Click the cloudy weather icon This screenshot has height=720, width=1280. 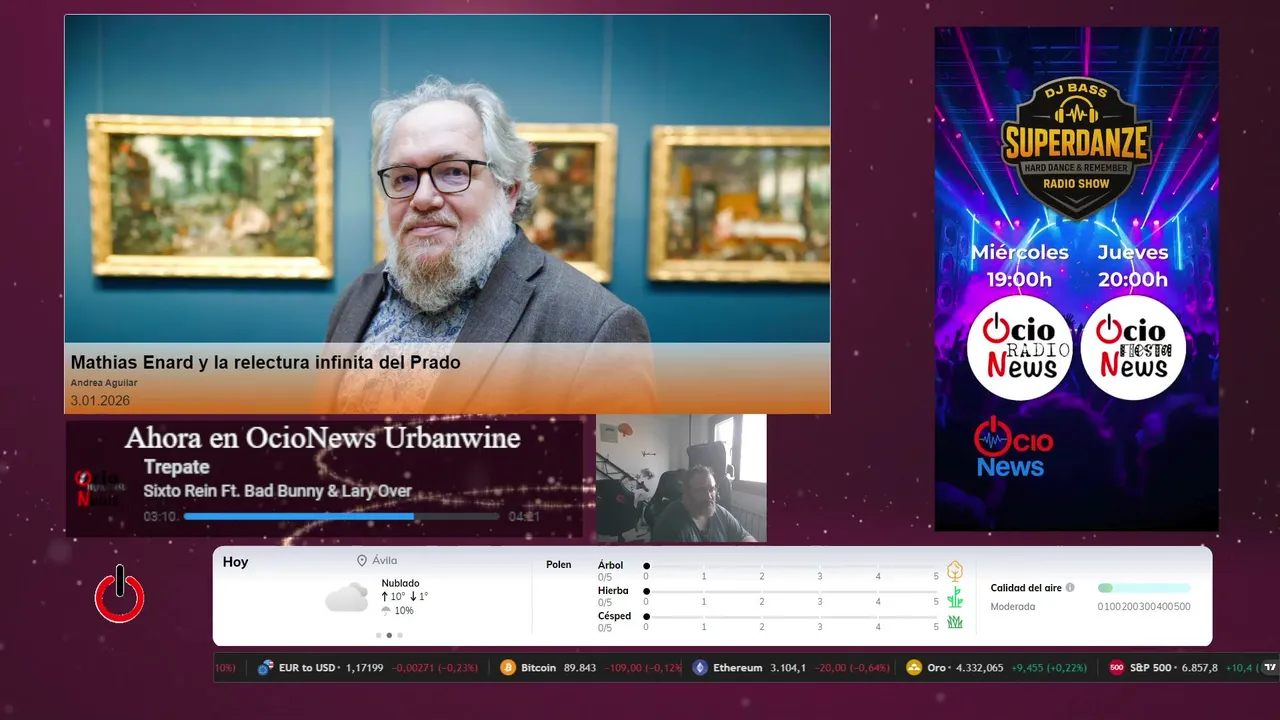click(x=346, y=598)
